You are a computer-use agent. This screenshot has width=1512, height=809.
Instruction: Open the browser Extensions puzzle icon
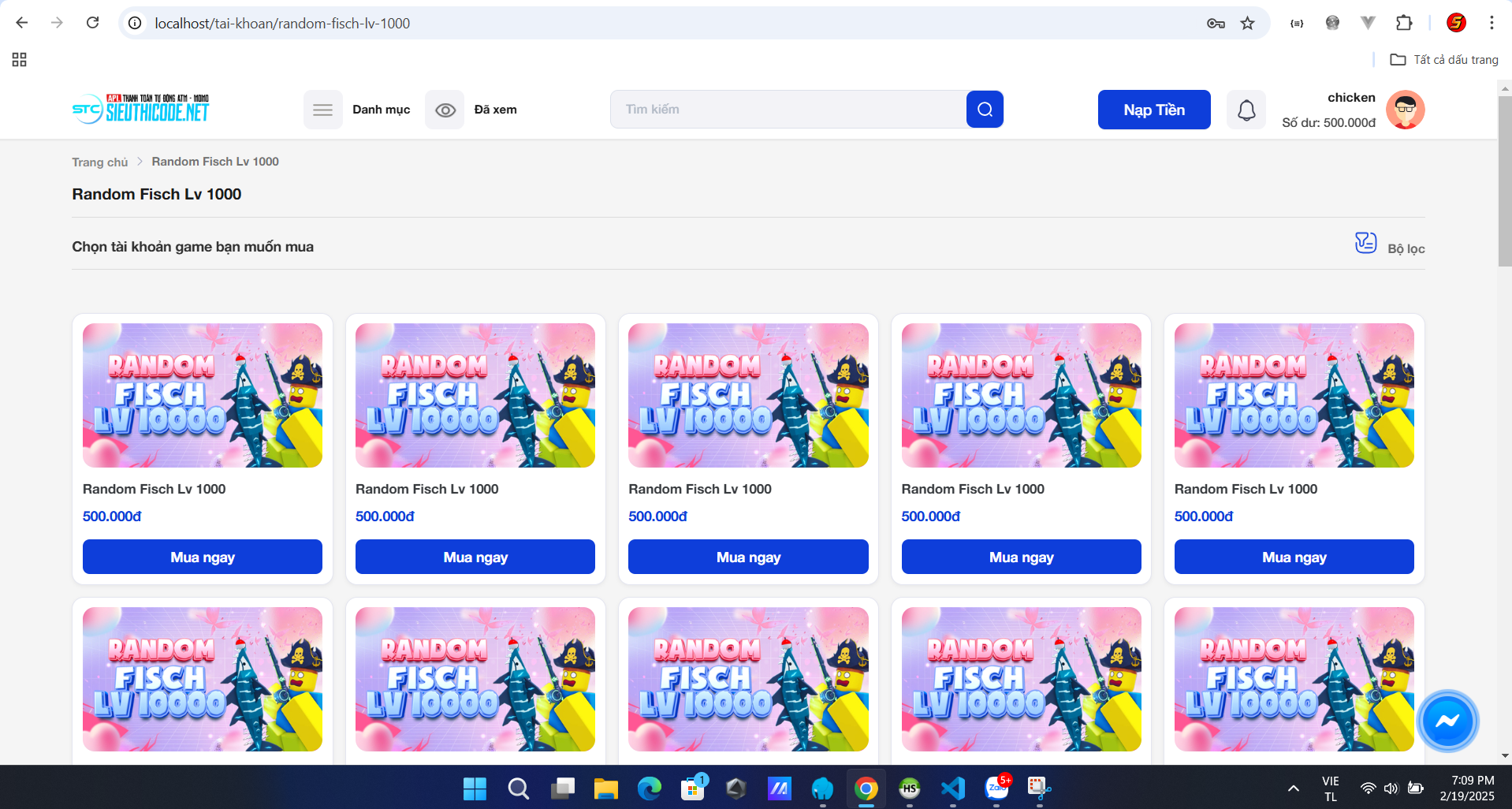click(x=1403, y=23)
